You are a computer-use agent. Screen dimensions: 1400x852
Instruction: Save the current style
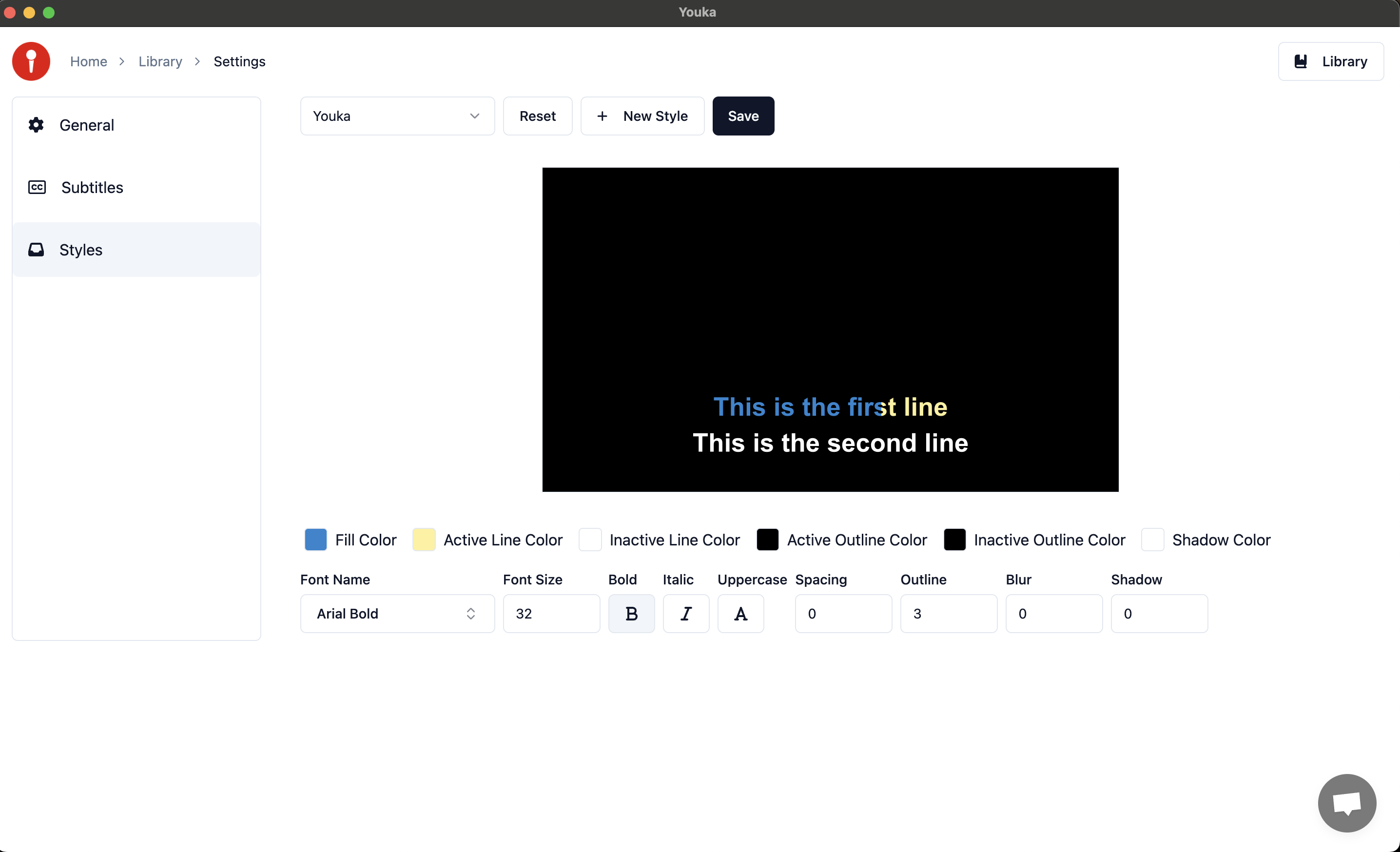coord(743,116)
